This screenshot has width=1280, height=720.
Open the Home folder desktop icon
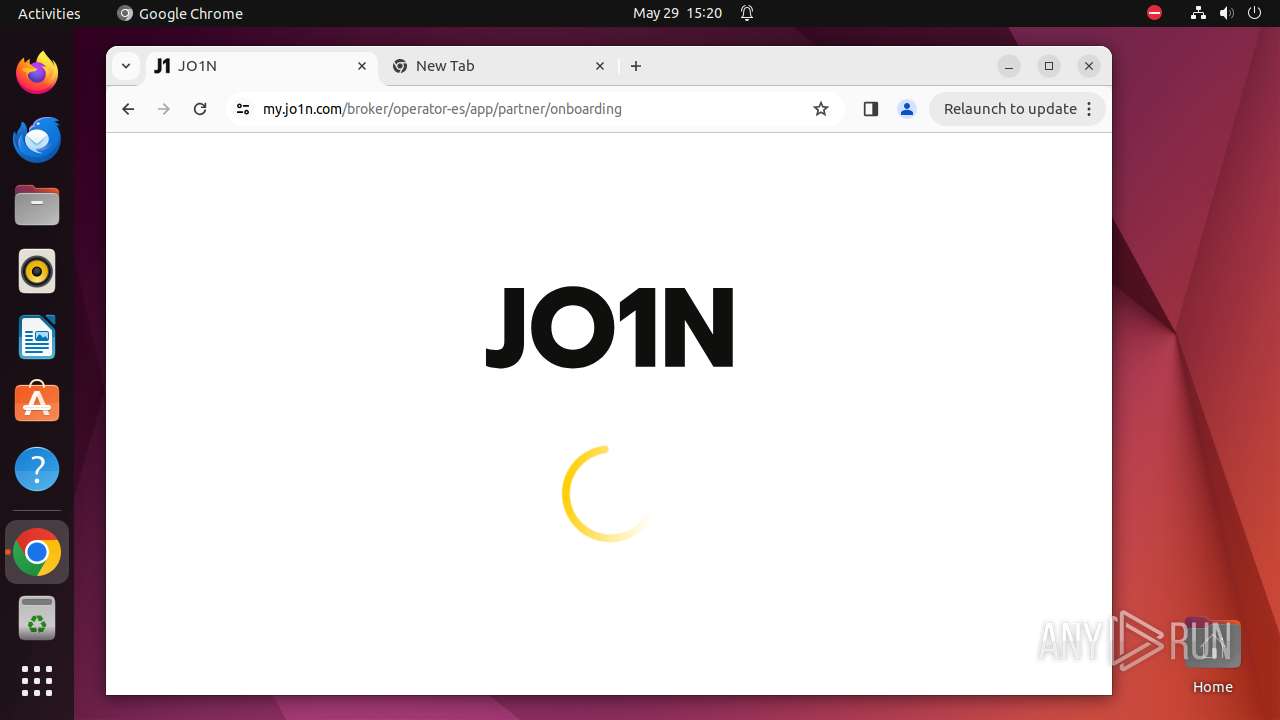[1212, 656]
